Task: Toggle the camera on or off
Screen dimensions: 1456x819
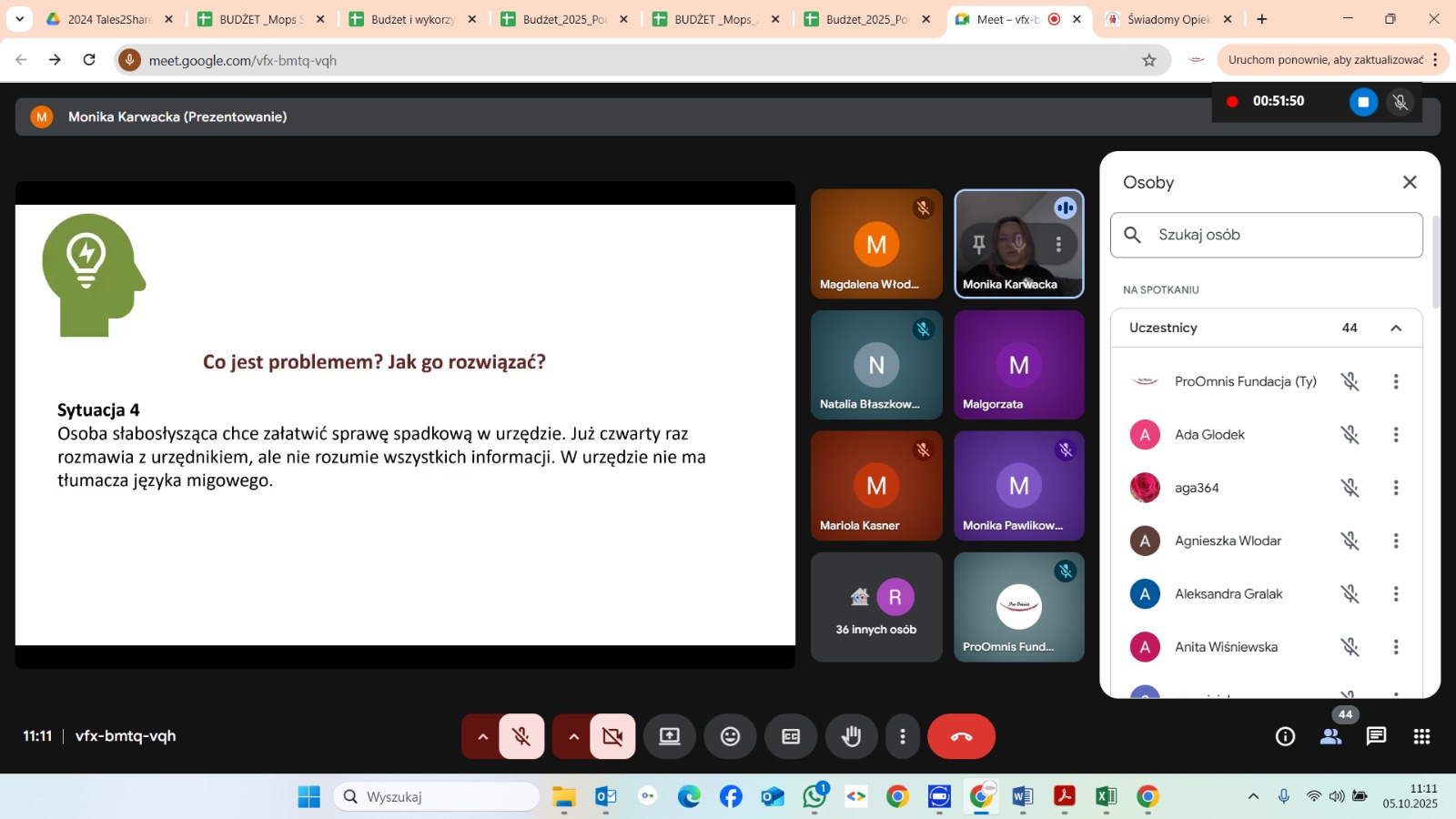Action: [612, 736]
